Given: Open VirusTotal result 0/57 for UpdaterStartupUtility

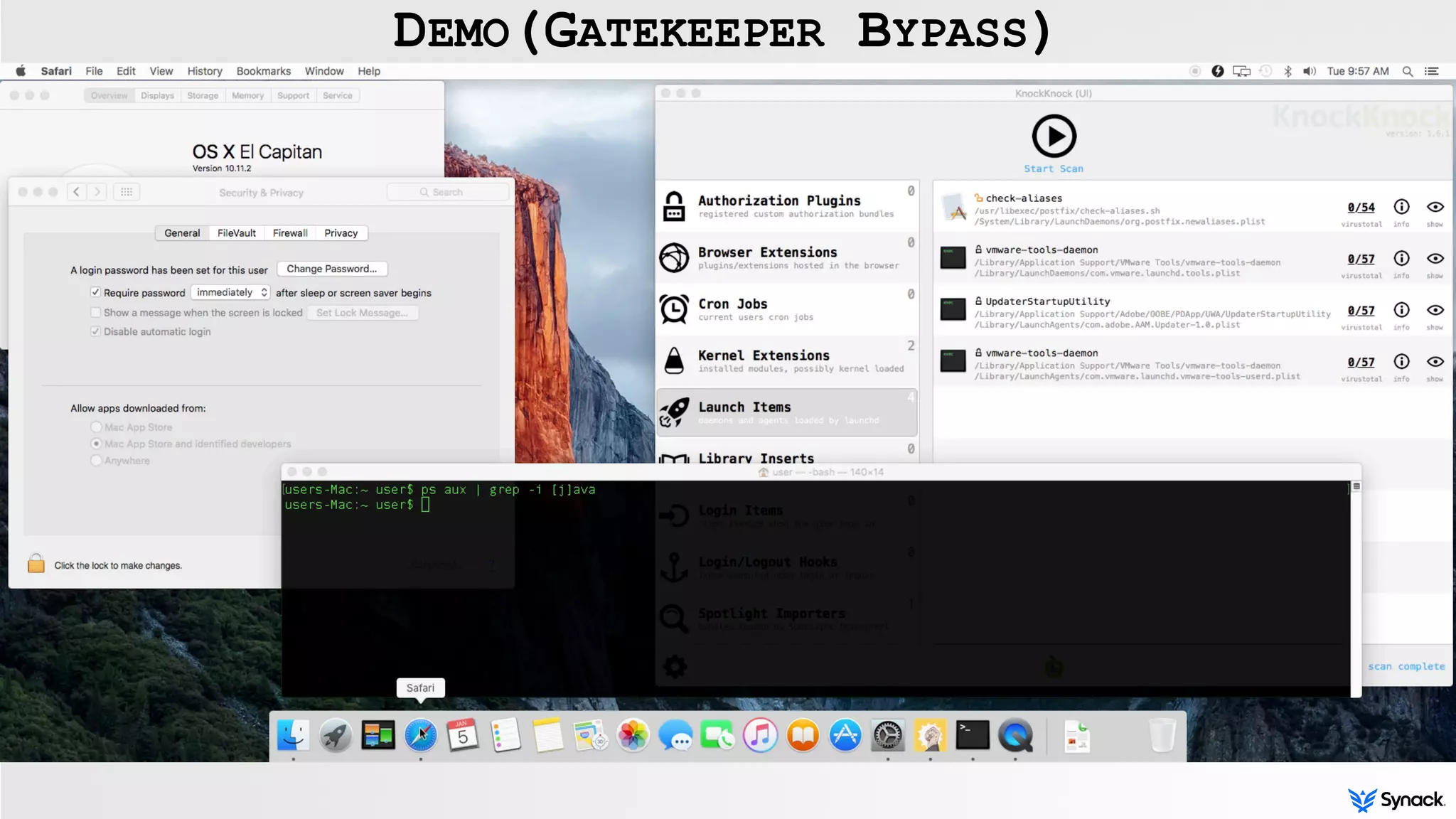Looking at the screenshot, I should pos(1361,311).
